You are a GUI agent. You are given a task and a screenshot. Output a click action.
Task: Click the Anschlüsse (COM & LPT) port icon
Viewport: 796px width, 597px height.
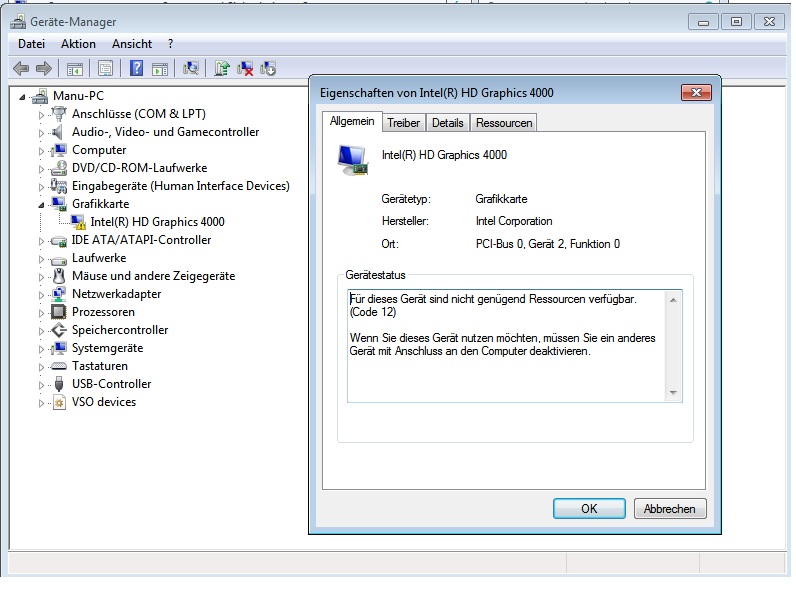pyautogui.click(x=59, y=114)
